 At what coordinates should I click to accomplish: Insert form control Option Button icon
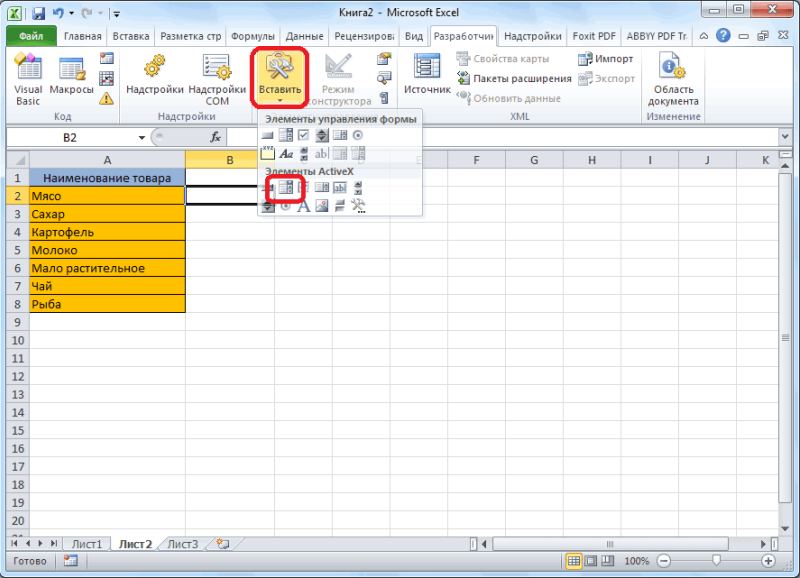[358, 135]
